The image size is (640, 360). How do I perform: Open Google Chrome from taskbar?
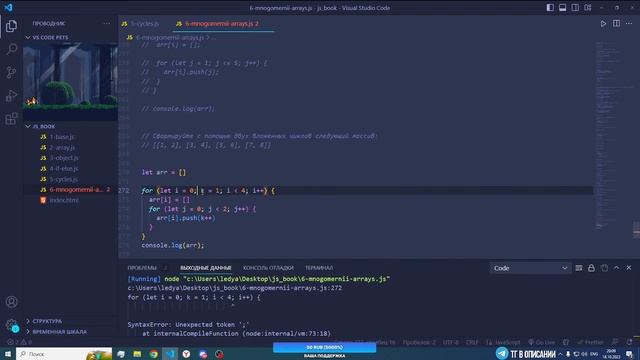pyautogui.click(x=153, y=354)
